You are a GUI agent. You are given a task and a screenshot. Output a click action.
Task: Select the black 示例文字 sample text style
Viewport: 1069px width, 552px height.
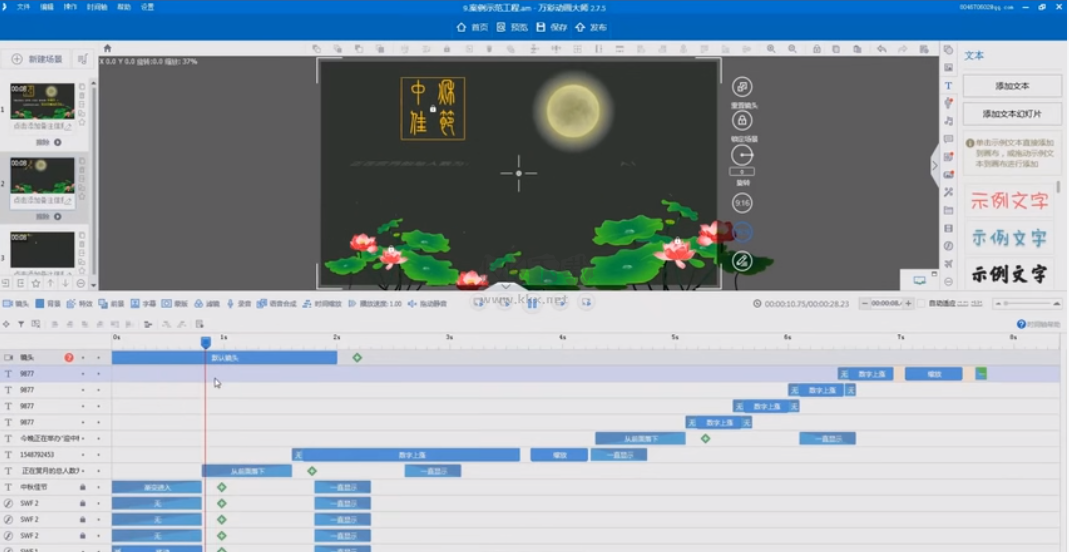coord(1009,275)
